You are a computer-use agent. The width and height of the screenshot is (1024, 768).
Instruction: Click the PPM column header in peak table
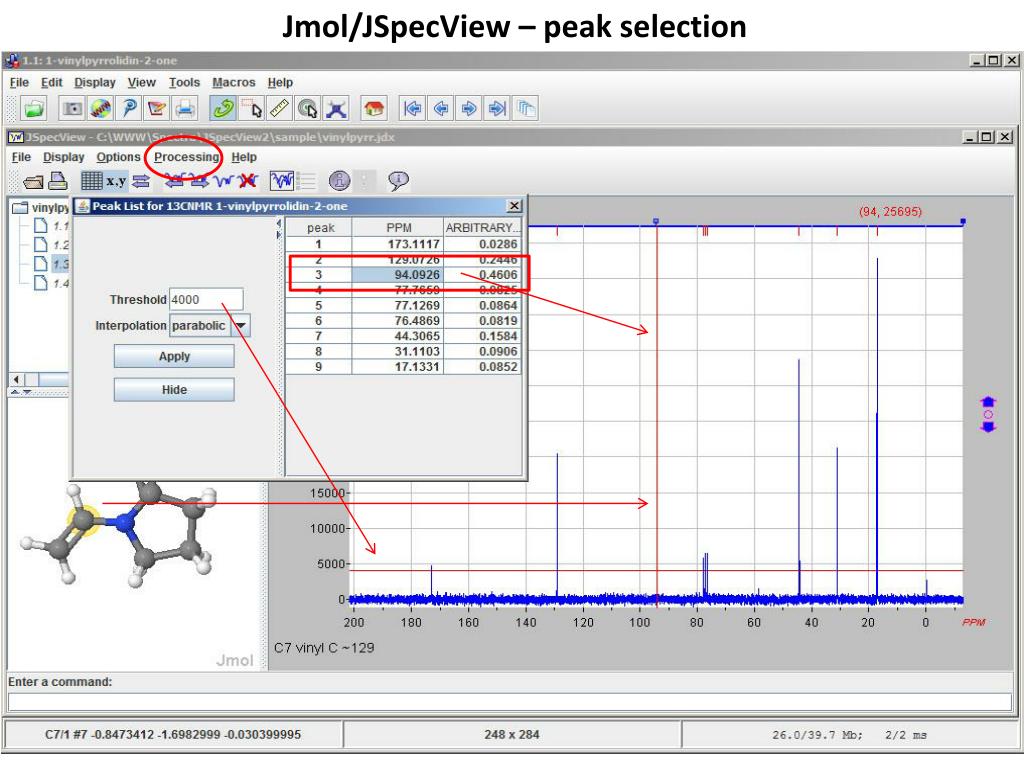398,227
